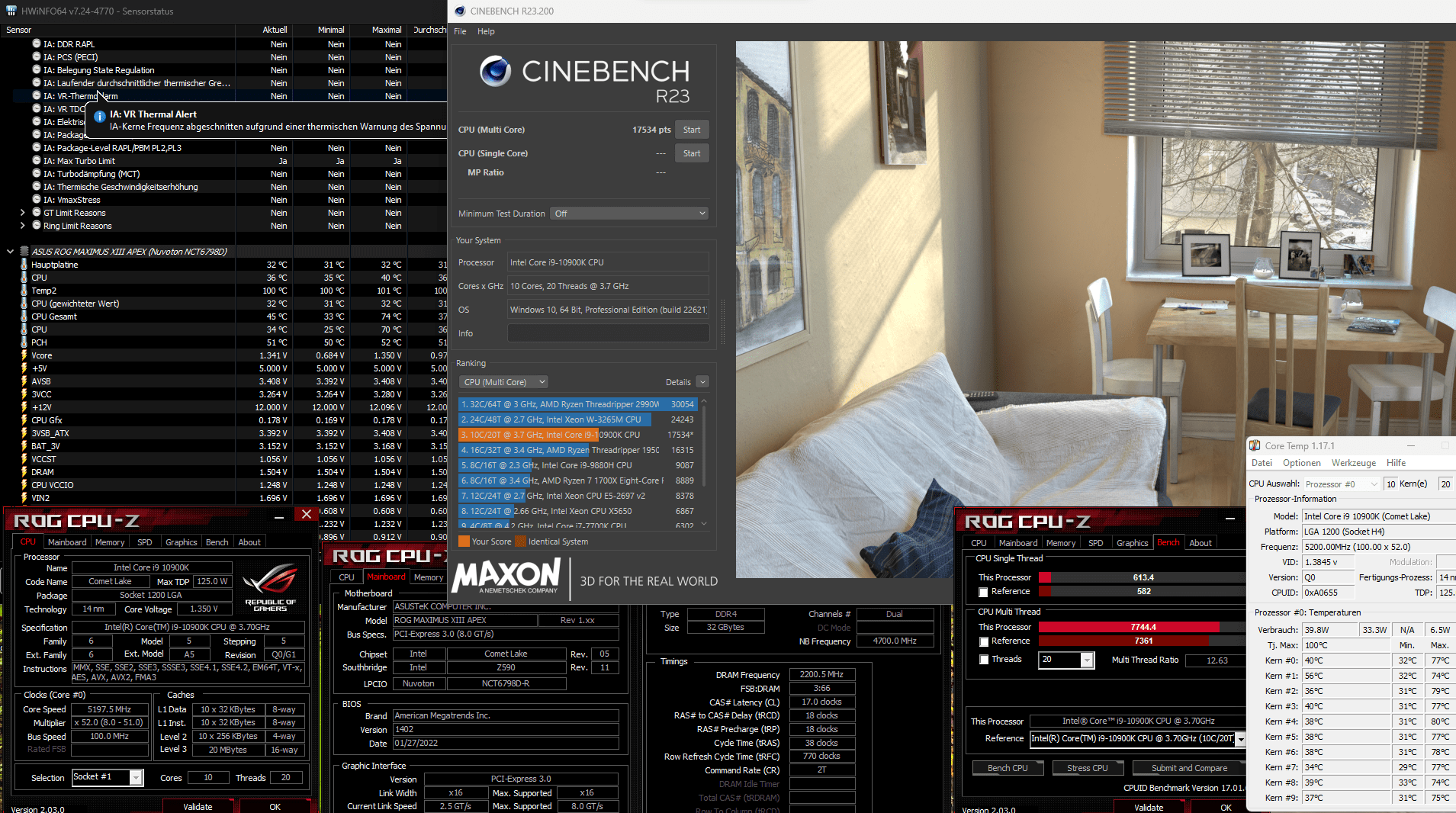Expand Ring Limit Reasons in HWiNFO
This screenshot has height=813, width=1456.
click(22, 225)
